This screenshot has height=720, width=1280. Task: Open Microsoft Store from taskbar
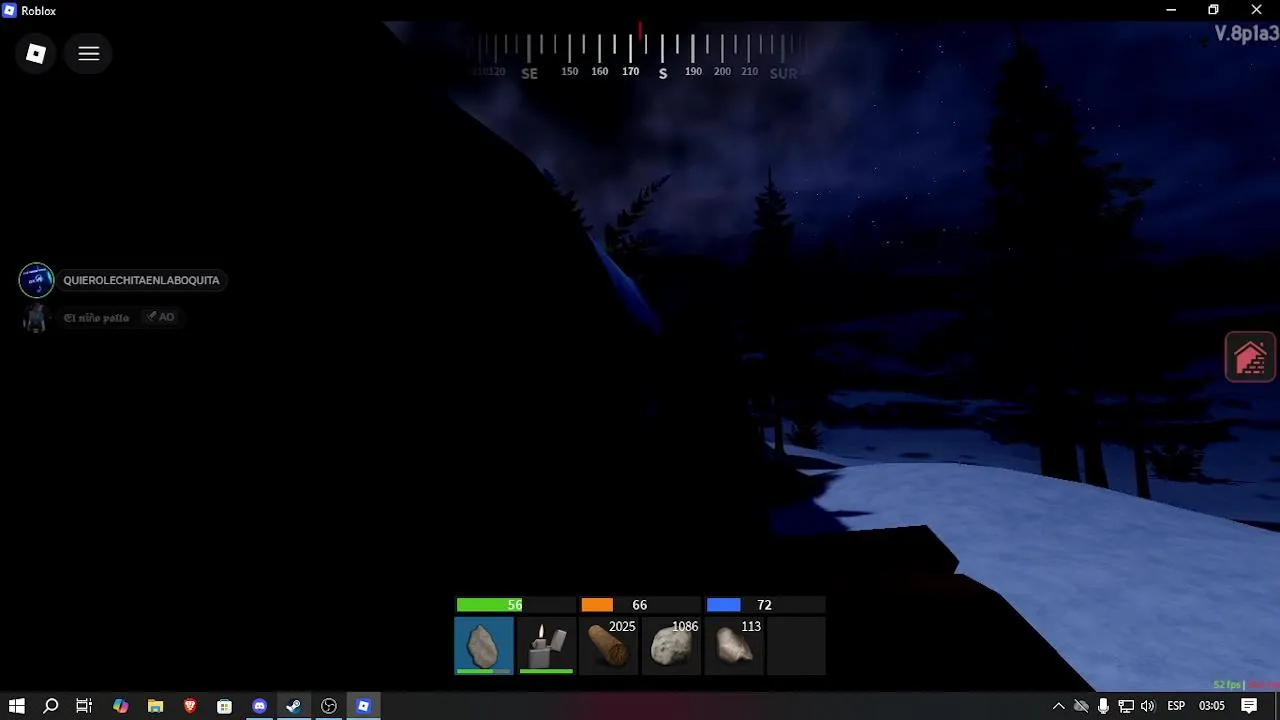tap(224, 706)
